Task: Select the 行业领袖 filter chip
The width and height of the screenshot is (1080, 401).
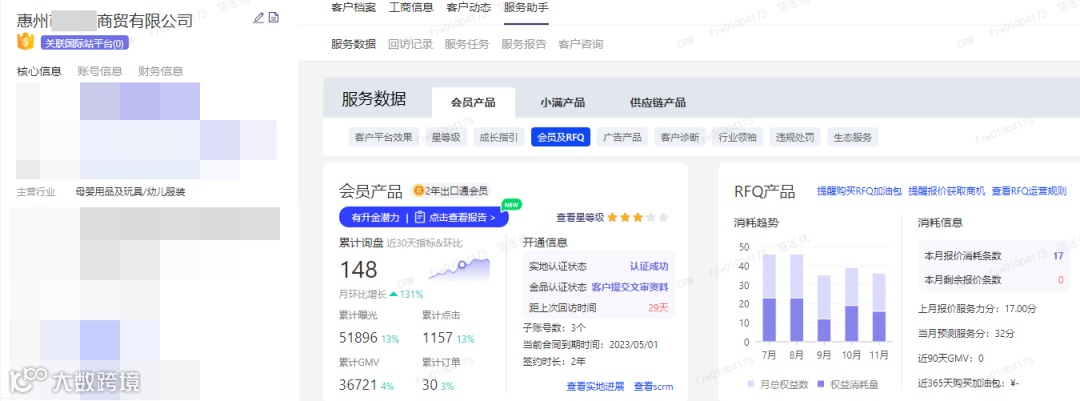Action: click(737, 137)
